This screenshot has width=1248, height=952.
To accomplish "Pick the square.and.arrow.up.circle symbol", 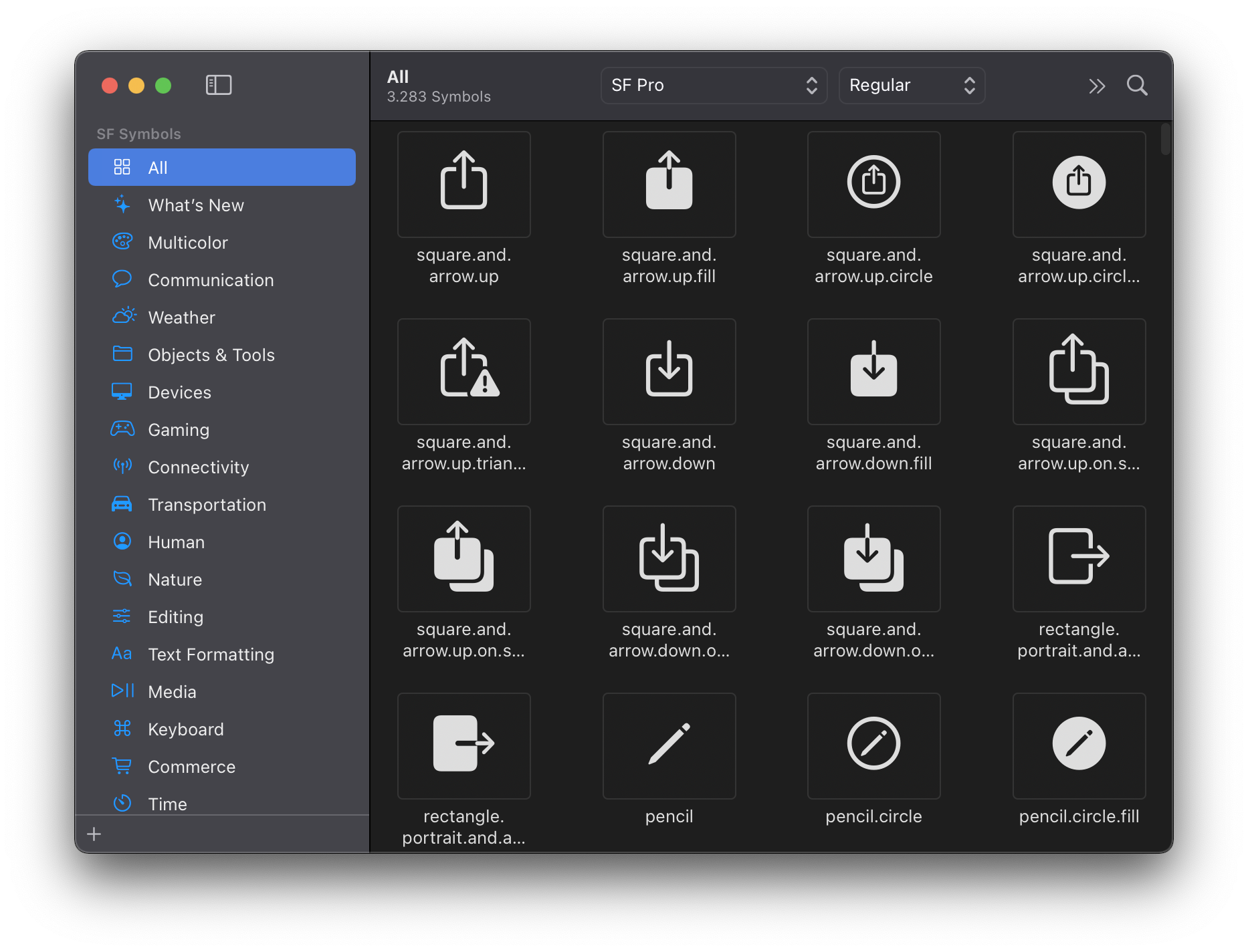I will (x=873, y=185).
